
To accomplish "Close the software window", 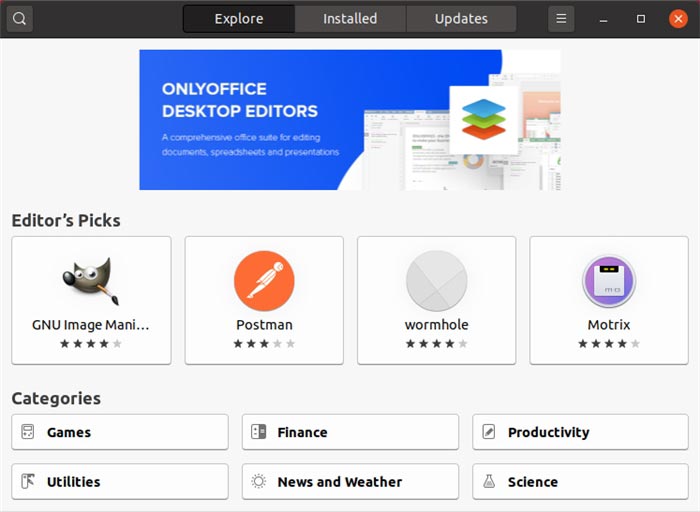I will coord(678,19).
